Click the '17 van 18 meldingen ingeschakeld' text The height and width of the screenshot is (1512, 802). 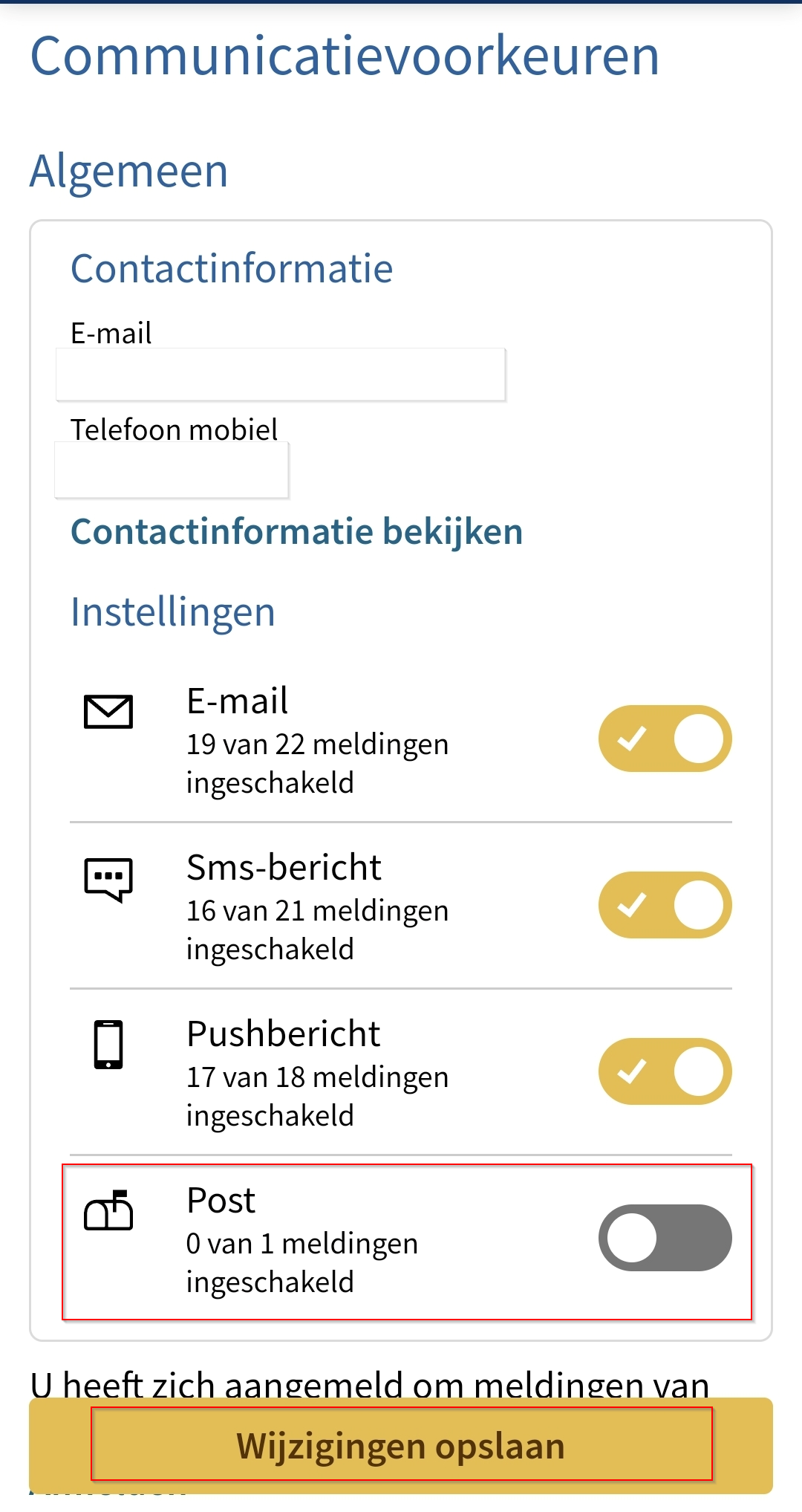(317, 1096)
